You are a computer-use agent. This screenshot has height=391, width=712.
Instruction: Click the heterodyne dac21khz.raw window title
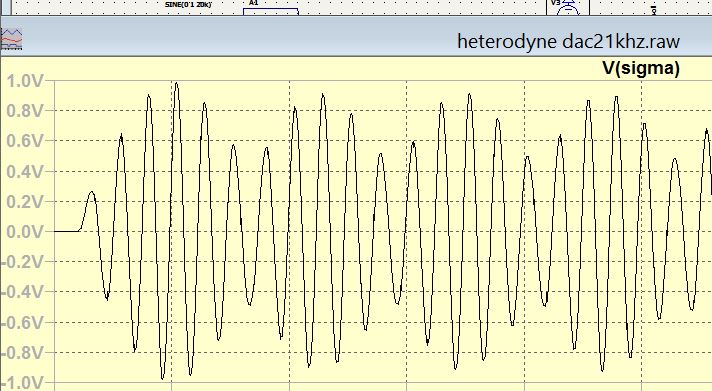(568, 41)
